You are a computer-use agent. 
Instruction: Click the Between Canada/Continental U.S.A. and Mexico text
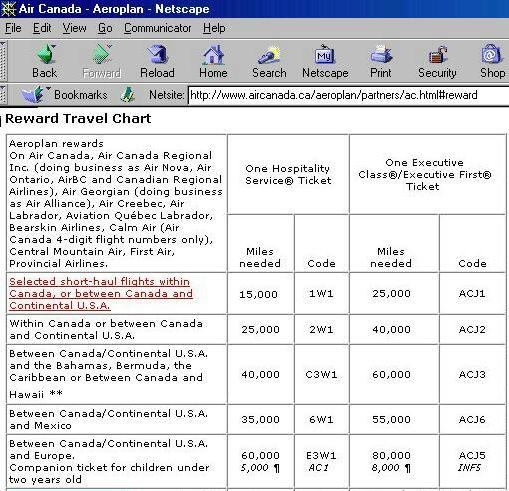coord(108,420)
